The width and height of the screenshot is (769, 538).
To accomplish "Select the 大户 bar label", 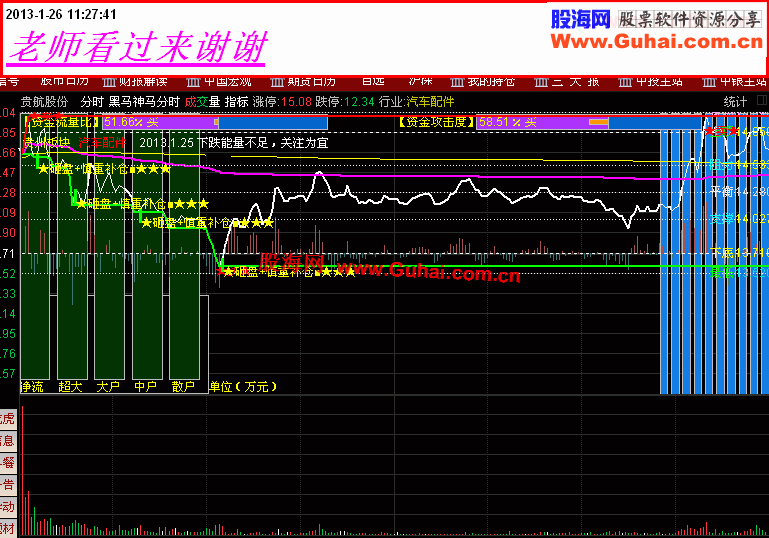I will [x=108, y=386].
